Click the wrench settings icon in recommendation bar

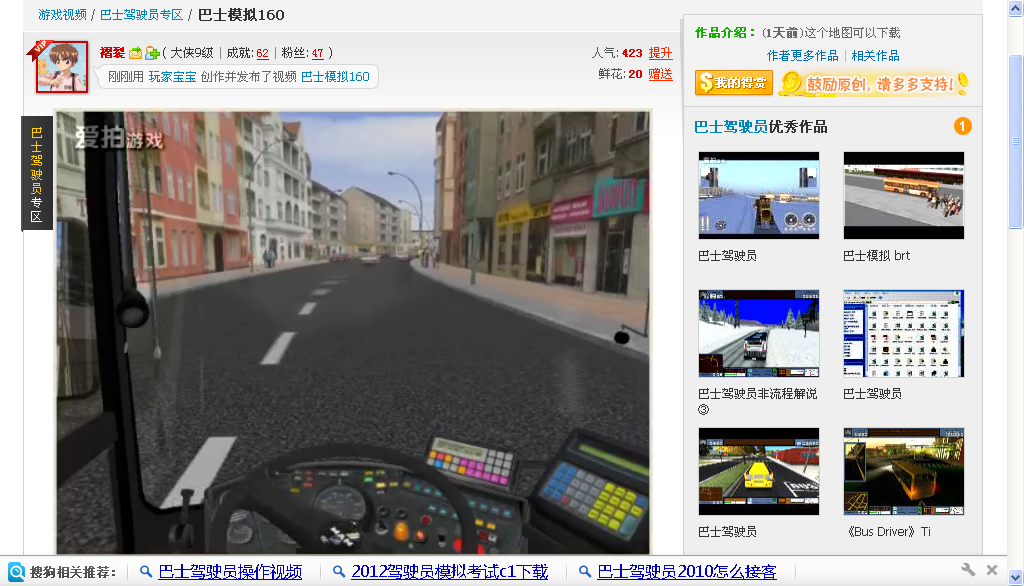point(968,570)
